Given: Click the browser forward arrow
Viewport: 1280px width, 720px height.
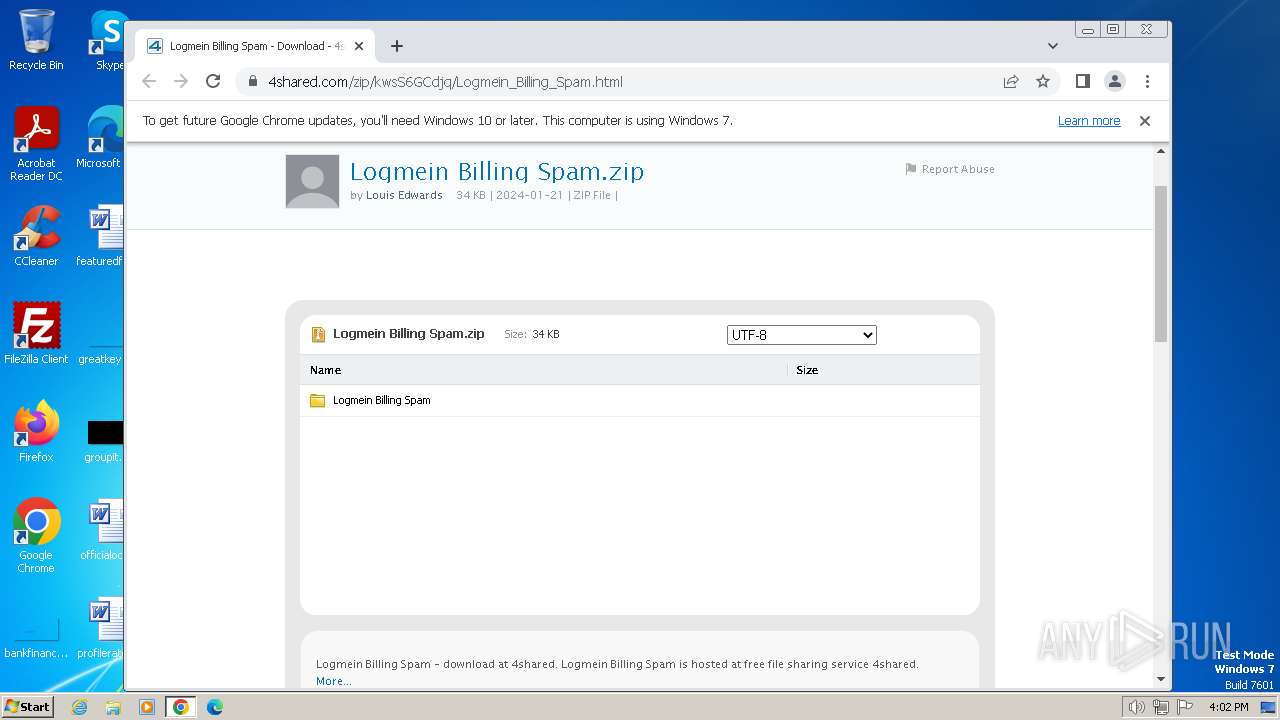Looking at the screenshot, I should (x=181, y=82).
